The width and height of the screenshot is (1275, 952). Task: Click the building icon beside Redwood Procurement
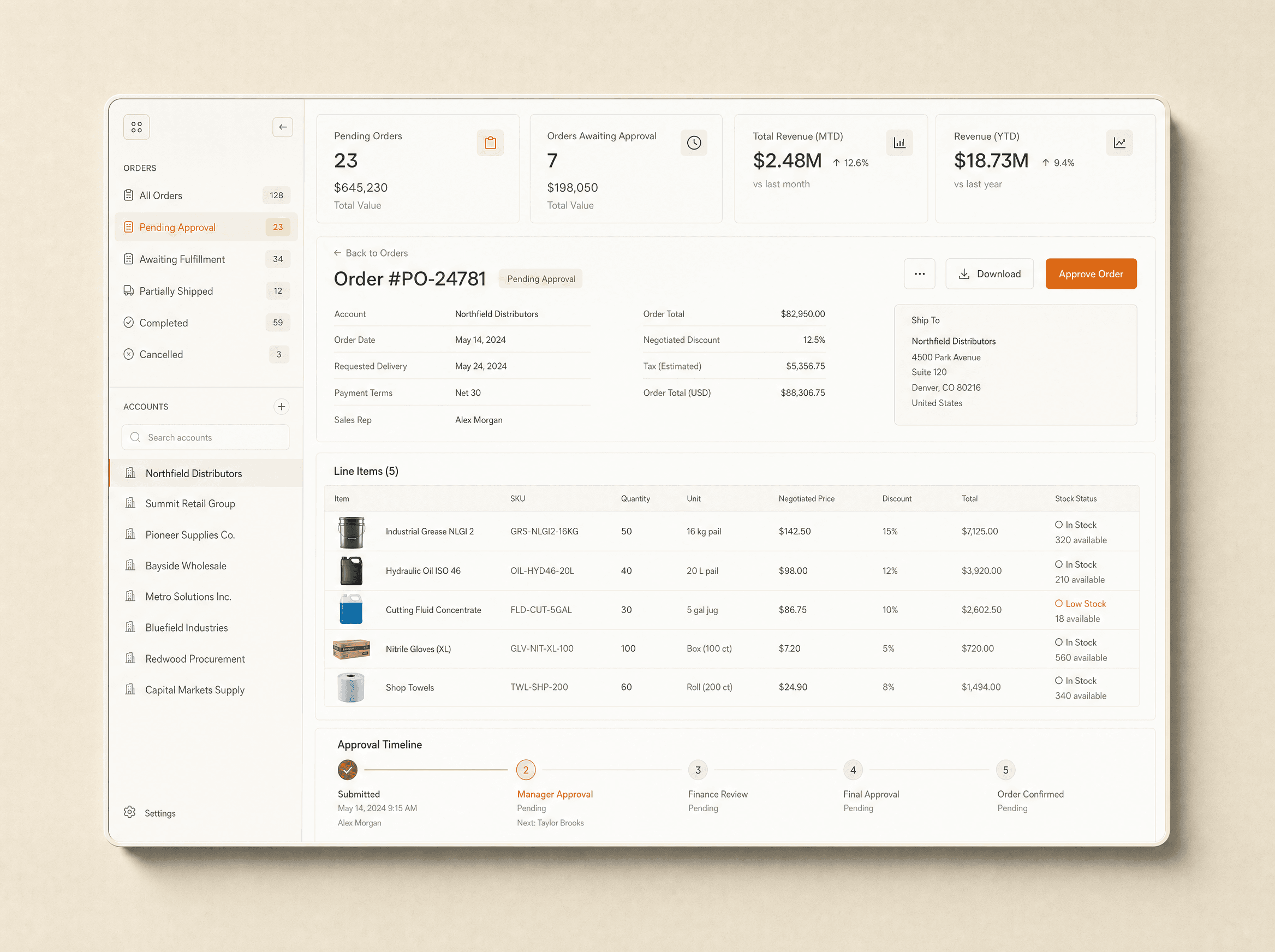(x=131, y=658)
